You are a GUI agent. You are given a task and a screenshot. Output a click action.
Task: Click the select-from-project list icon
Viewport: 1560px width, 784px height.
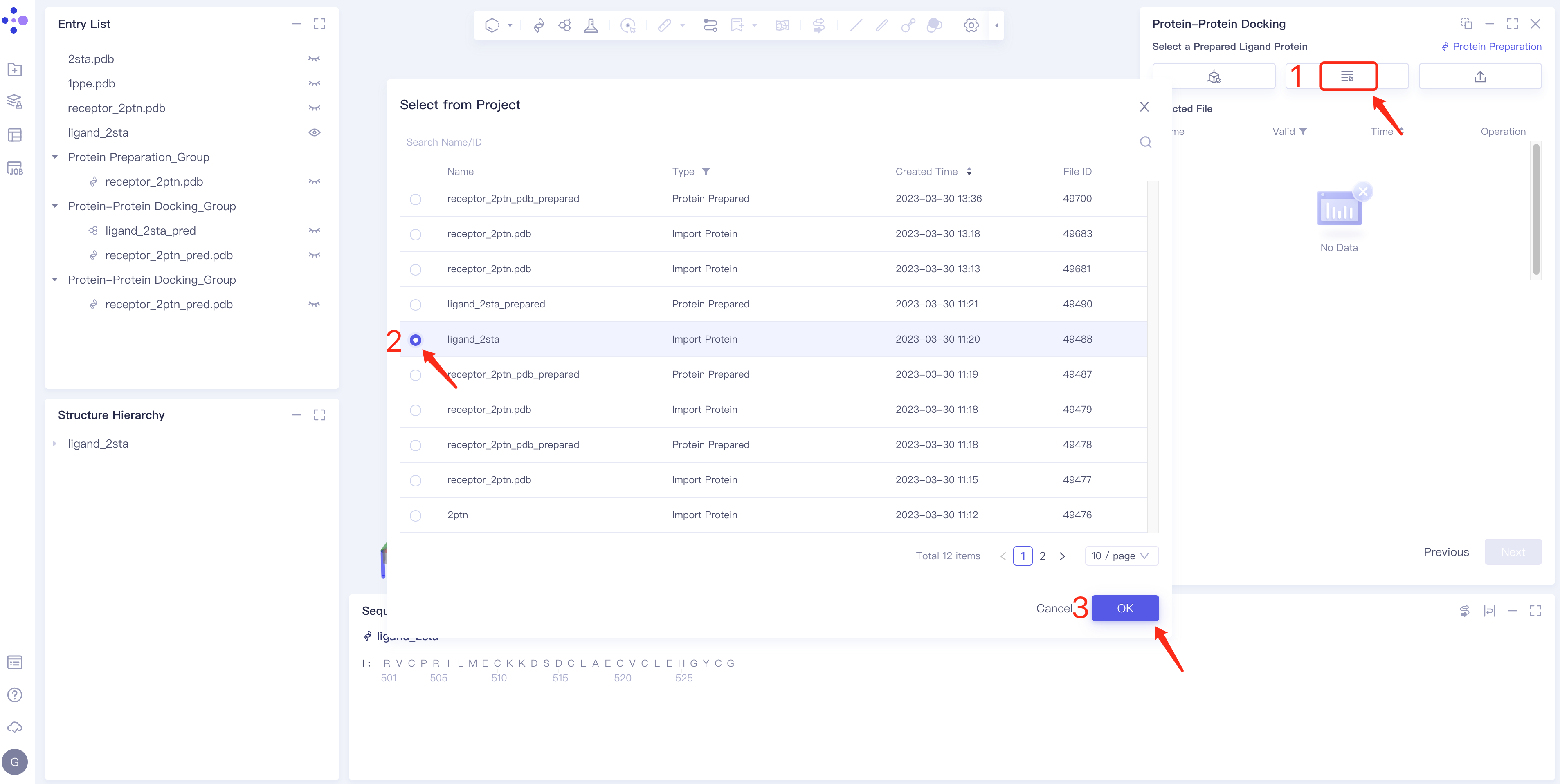tap(1347, 76)
